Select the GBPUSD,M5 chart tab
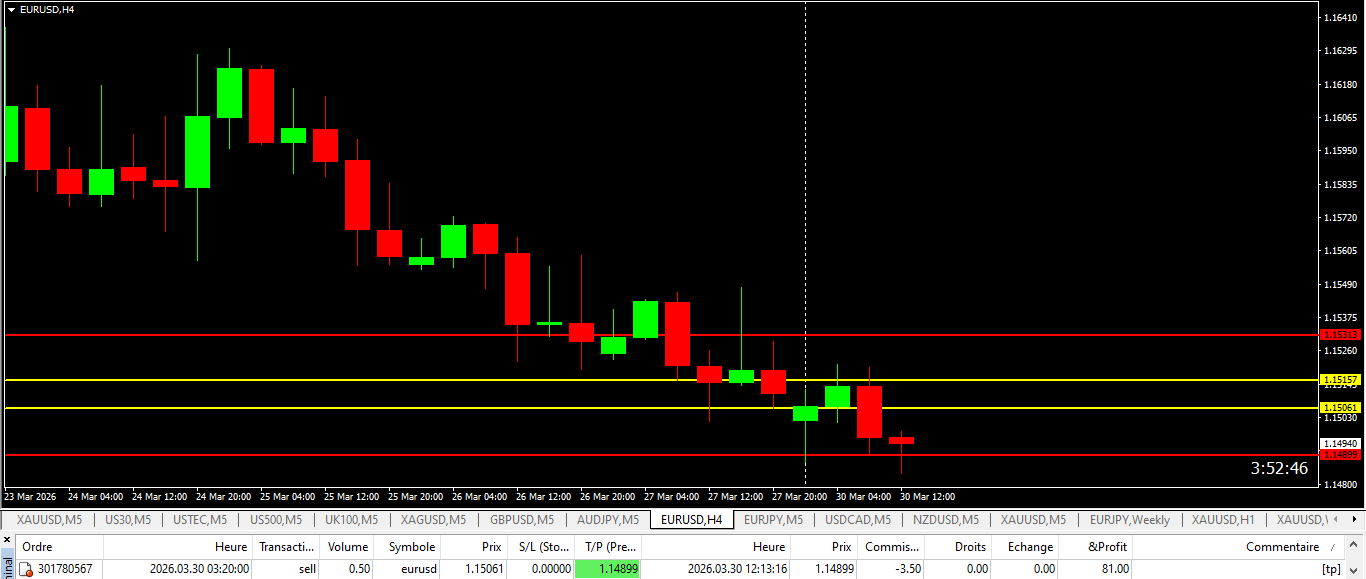The width and height of the screenshot is (1366, 579). pyautogui.click(x=521, y=520)
